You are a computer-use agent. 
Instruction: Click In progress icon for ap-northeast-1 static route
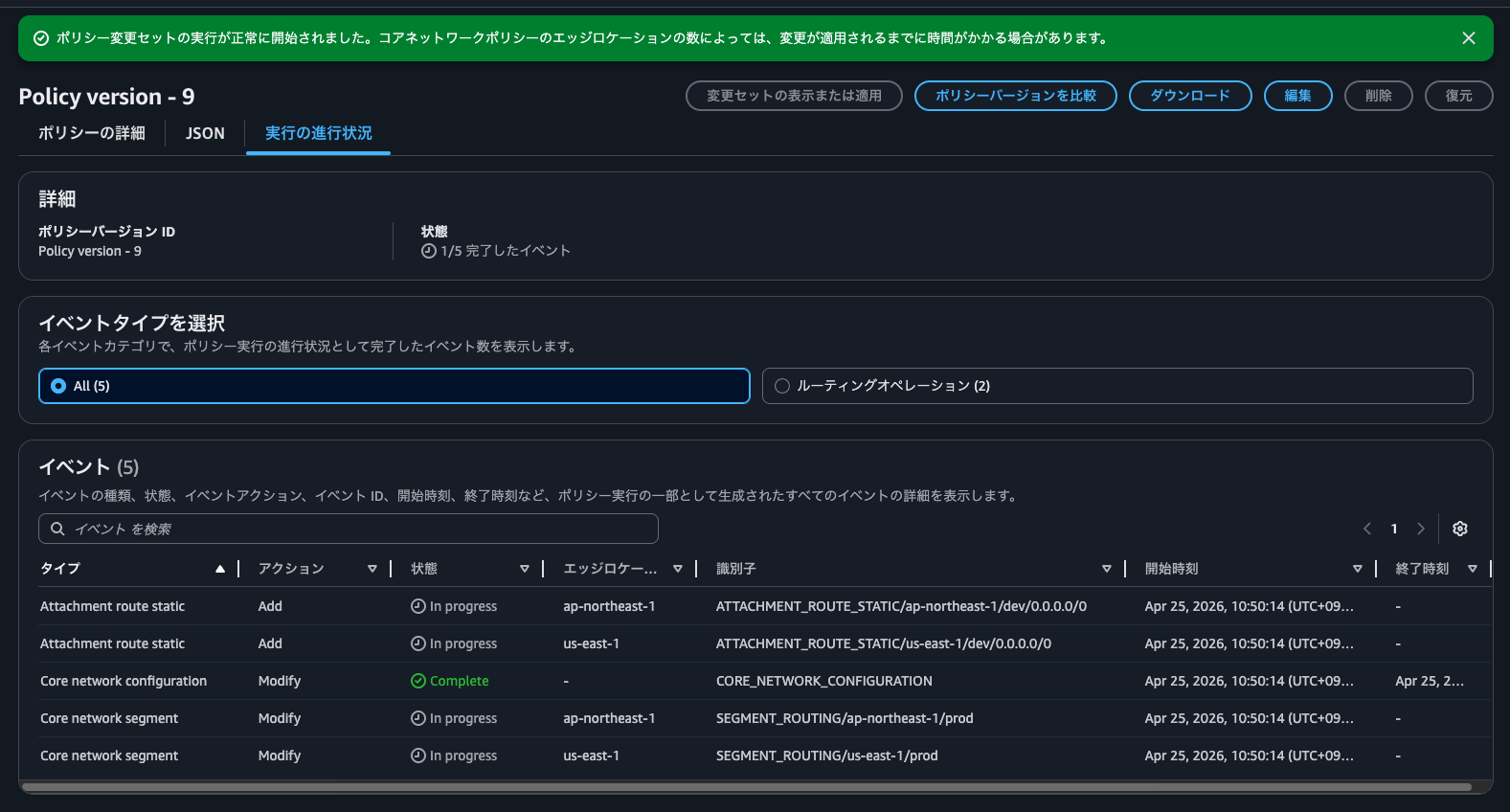418,606
